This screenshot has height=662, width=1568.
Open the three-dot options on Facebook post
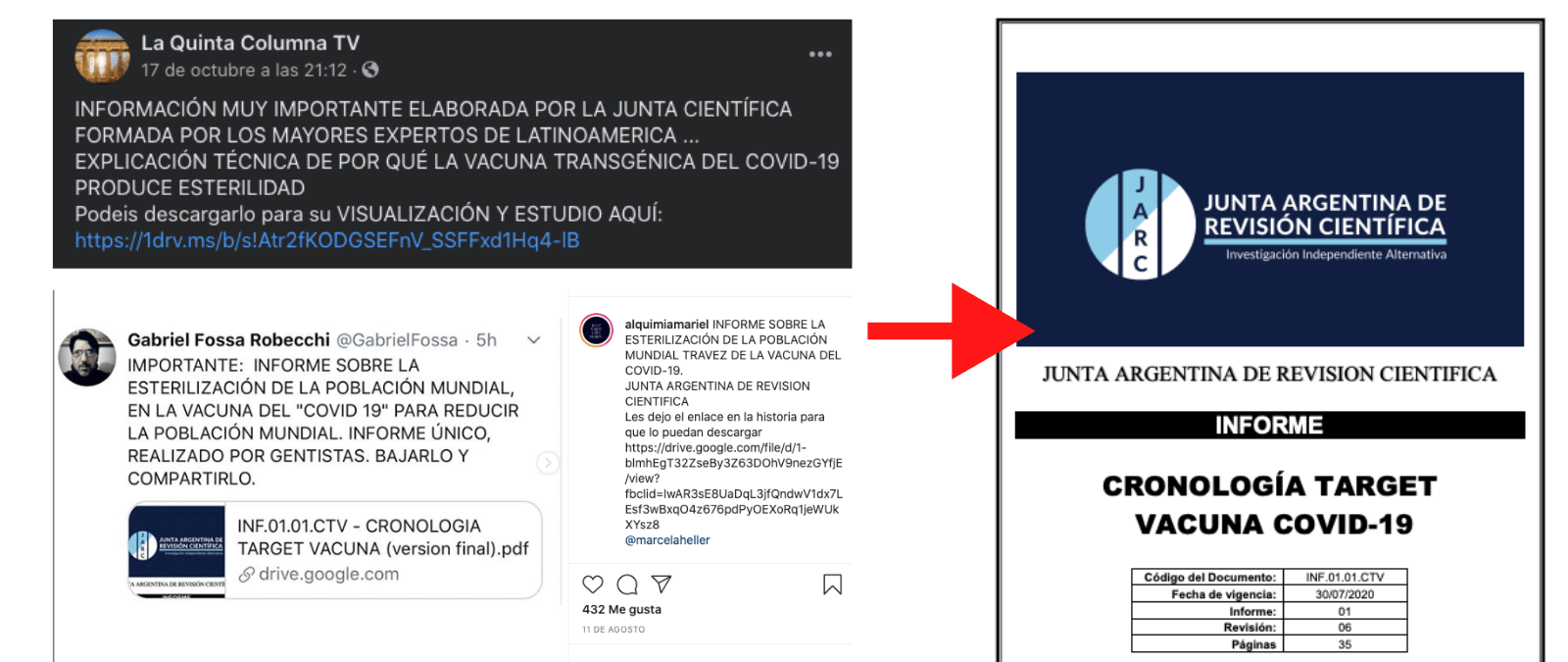click(x=820, y=54)
